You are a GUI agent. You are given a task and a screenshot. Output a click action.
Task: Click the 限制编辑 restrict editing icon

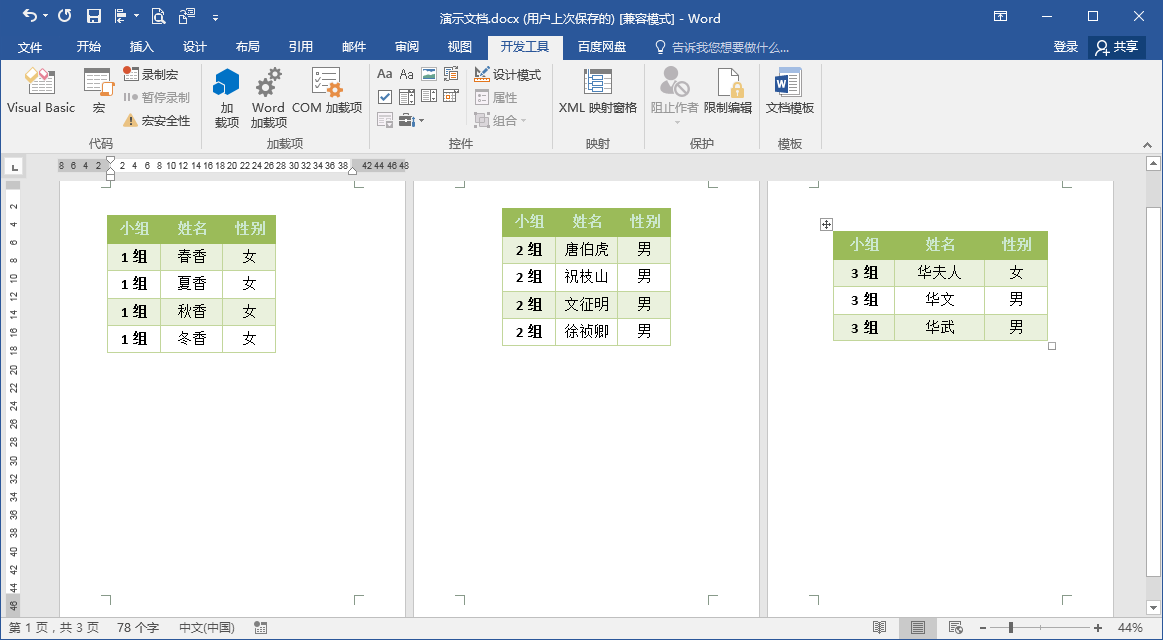coord(728,91)
